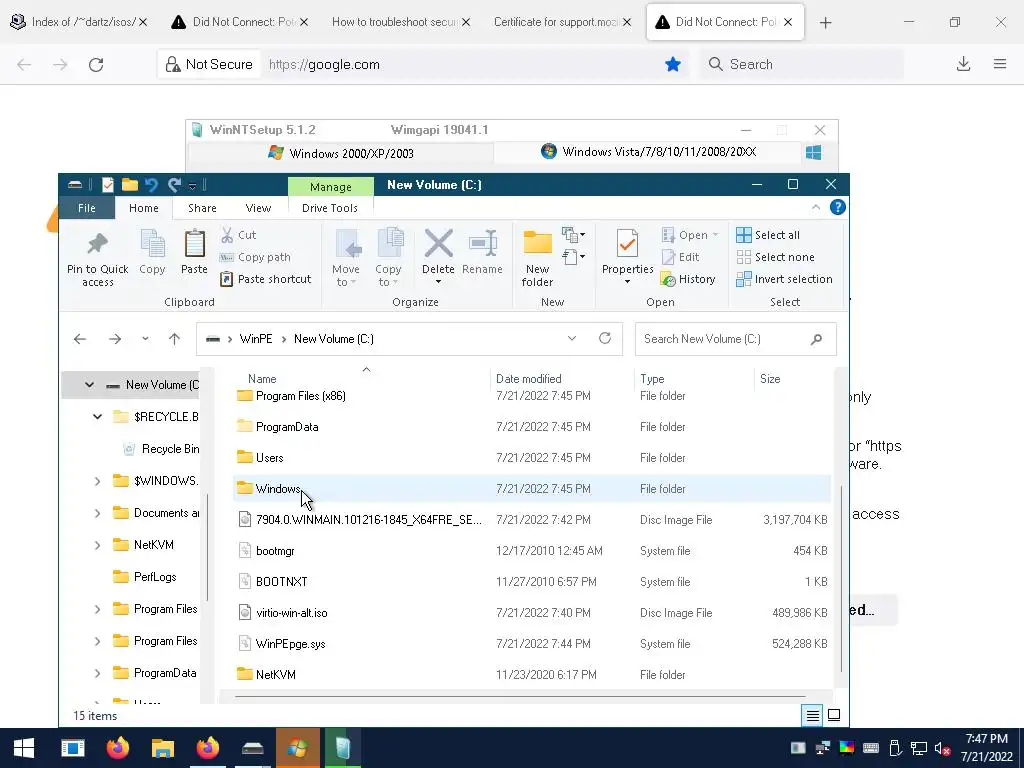This screenshot has width=1024, height=768.
Task: Switch to details view layout icon
Action: click(x=812, y=716)
